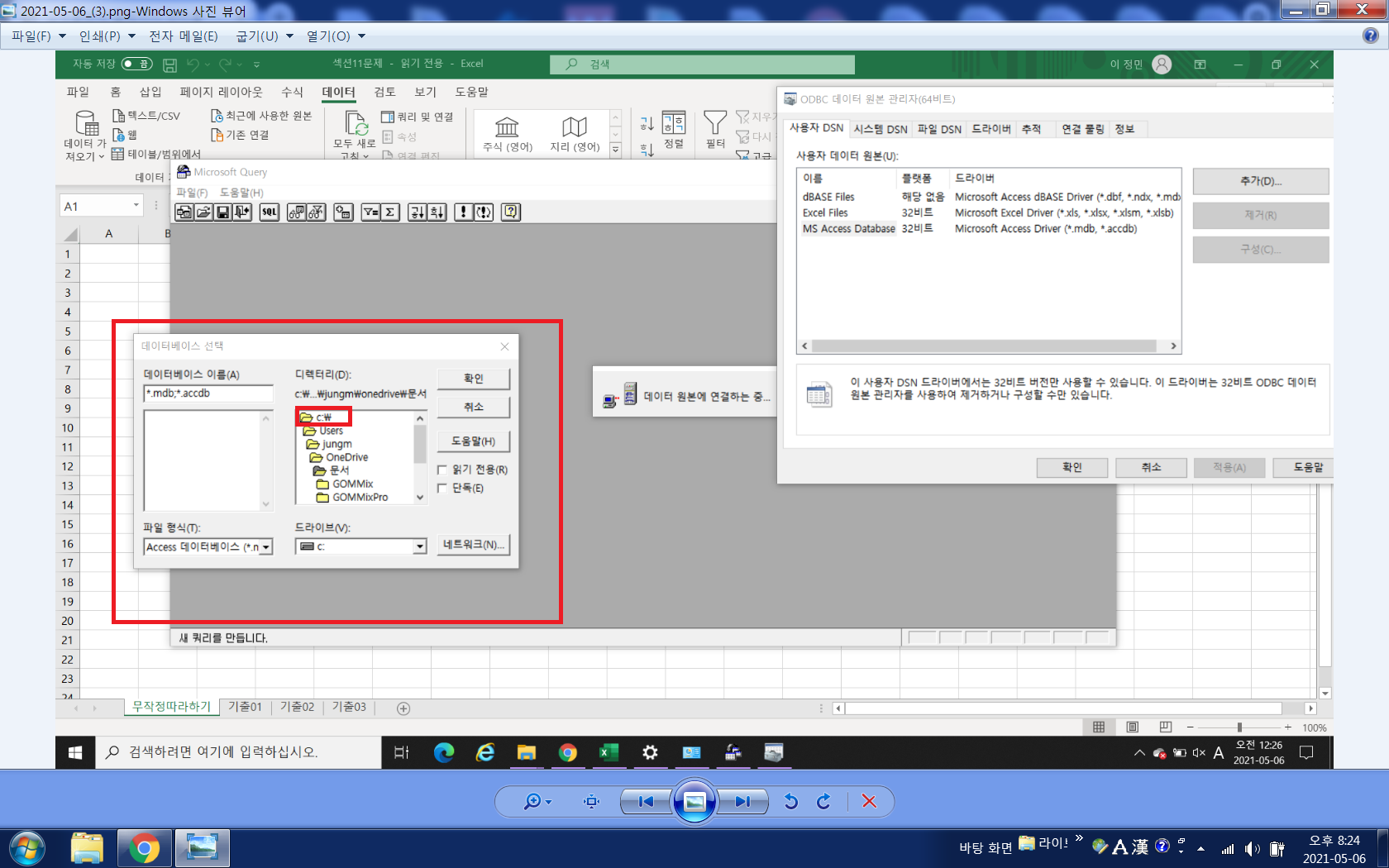The width and height of the screenshot is (1389, 868).
Task: Open the 파일 형식(T) dropdown
Action: click(266, 547)
